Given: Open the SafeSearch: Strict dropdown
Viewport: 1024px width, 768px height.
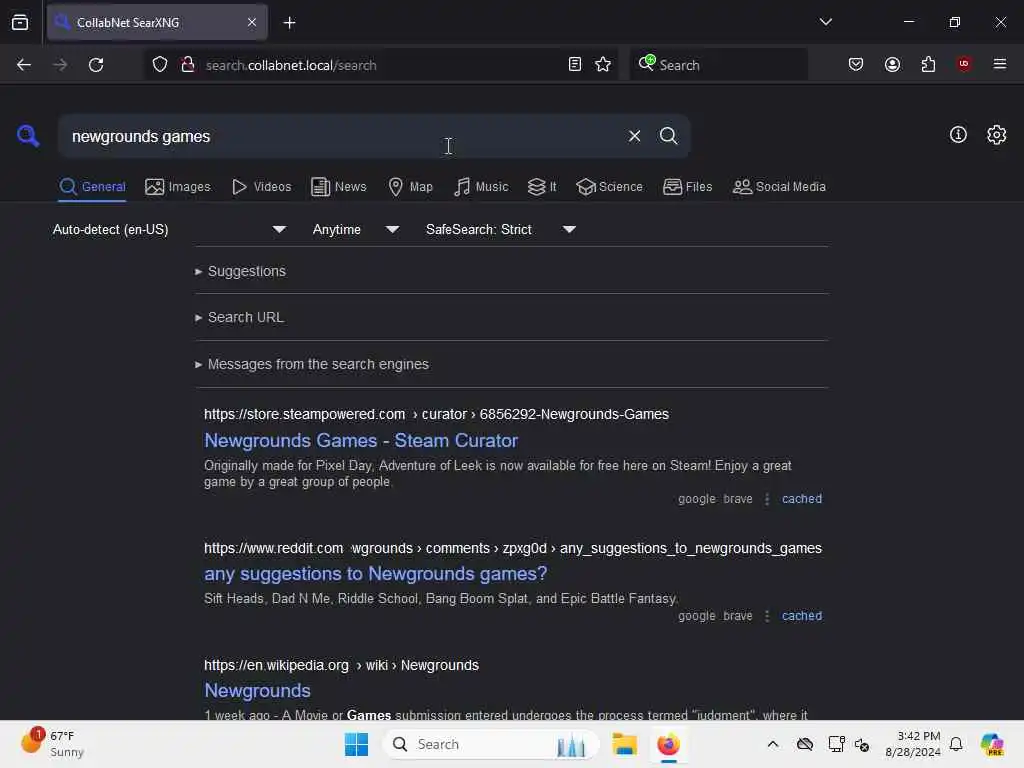Looking at the screenshot, I should (501, 229).
